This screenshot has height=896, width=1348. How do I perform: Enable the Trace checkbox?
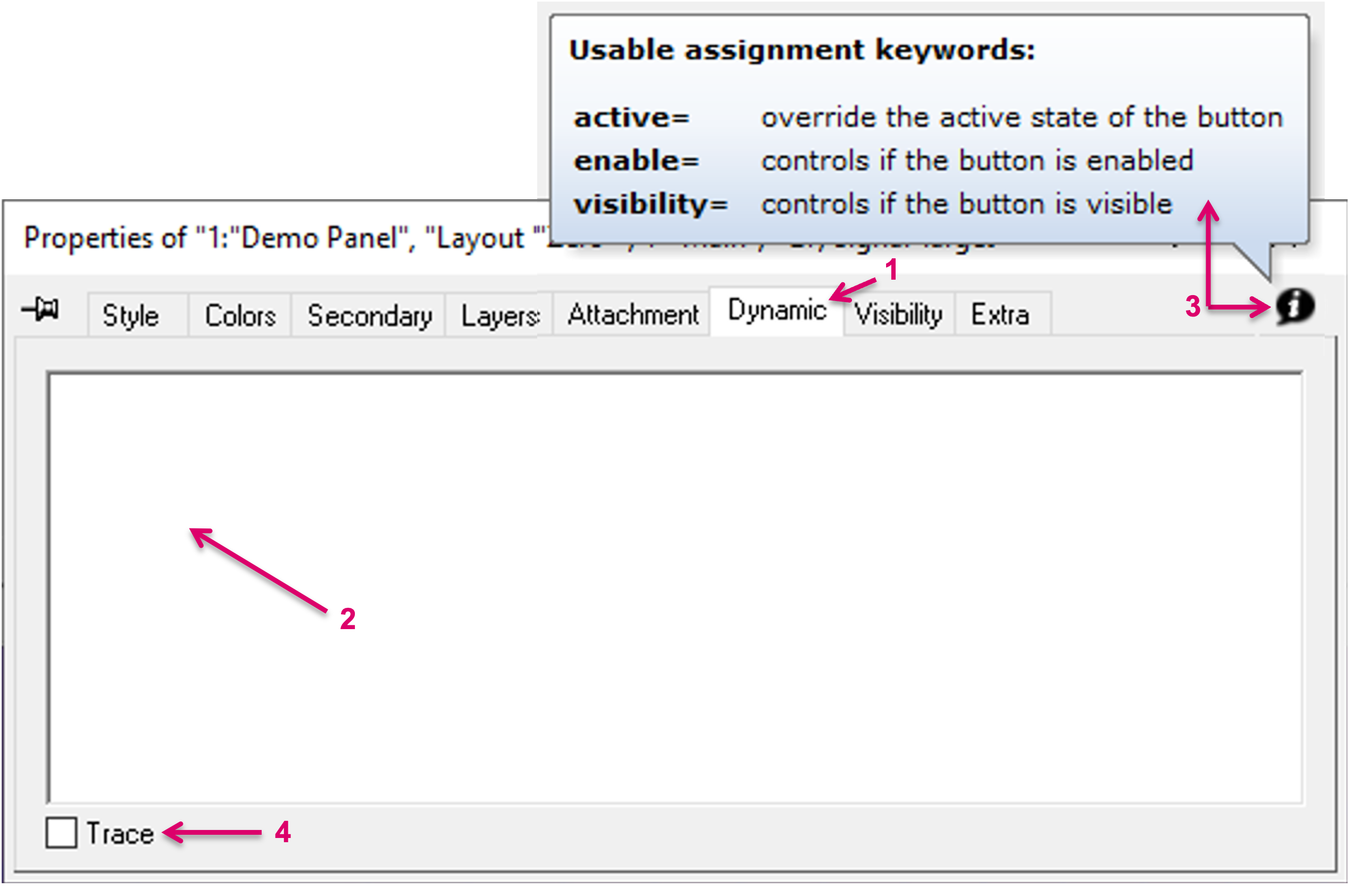(62, 833)
